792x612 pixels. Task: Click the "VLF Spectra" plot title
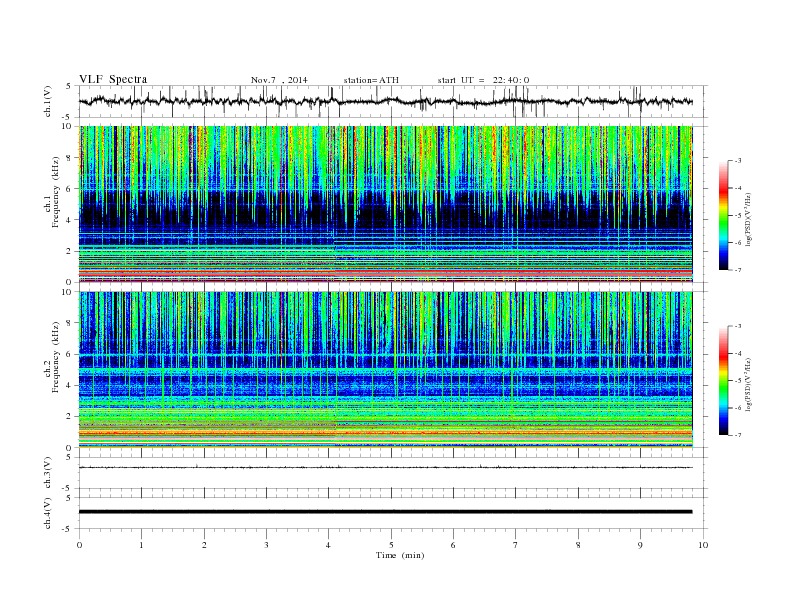(x=113, y=79)
